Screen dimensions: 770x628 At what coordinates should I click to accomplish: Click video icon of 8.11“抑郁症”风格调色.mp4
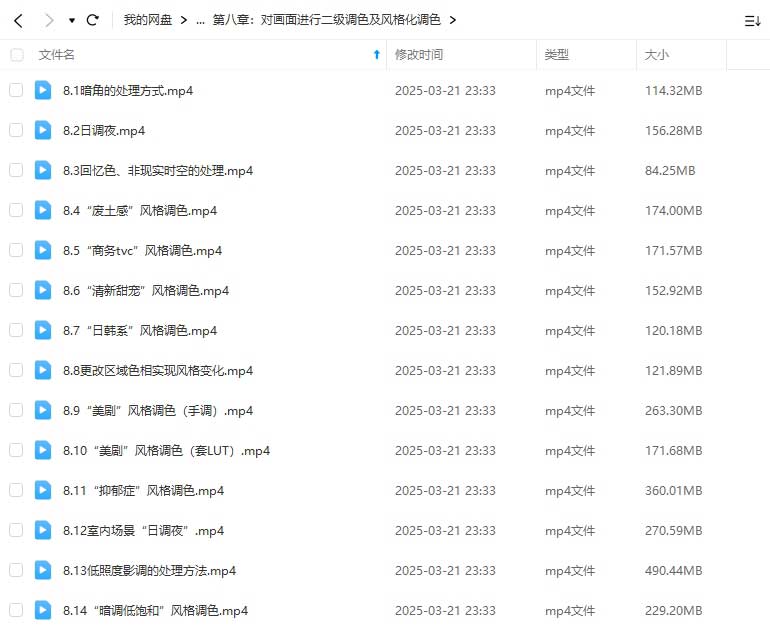43,490
